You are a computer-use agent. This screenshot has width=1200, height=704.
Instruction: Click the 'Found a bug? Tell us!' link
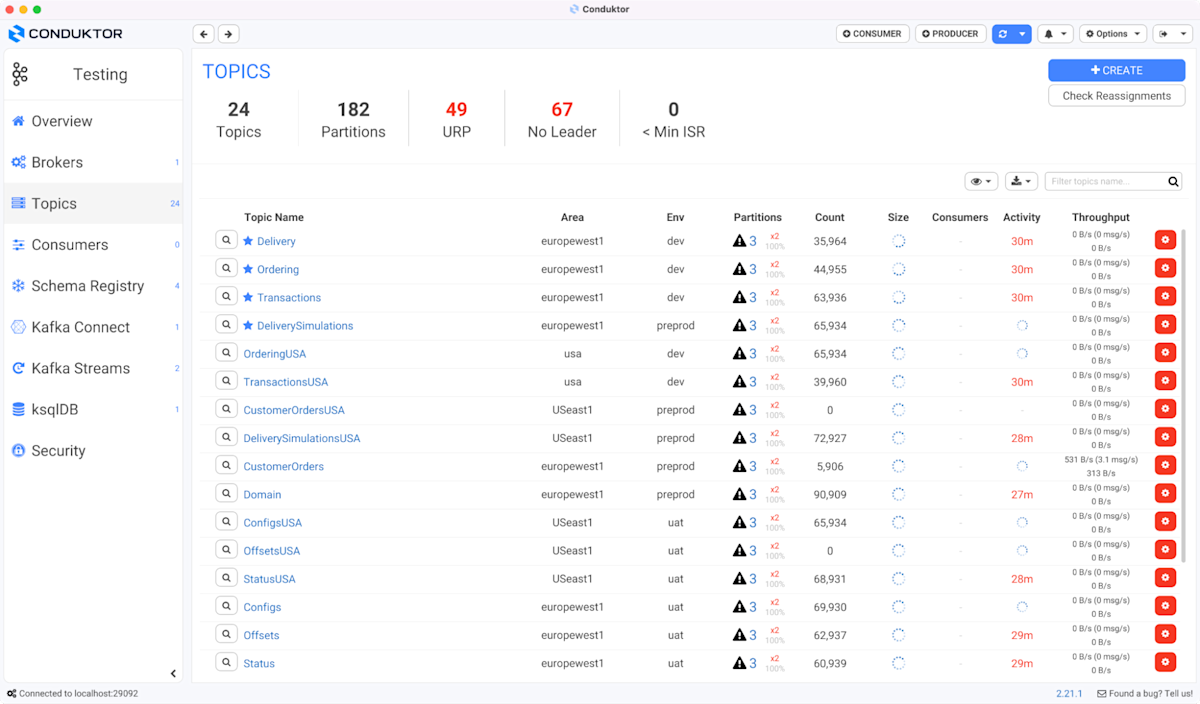click(1144, 693)
